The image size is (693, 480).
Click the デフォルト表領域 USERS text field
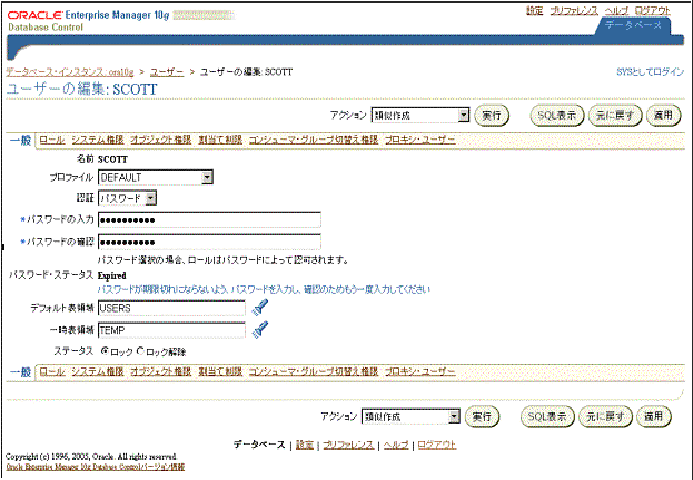[171, 308]
